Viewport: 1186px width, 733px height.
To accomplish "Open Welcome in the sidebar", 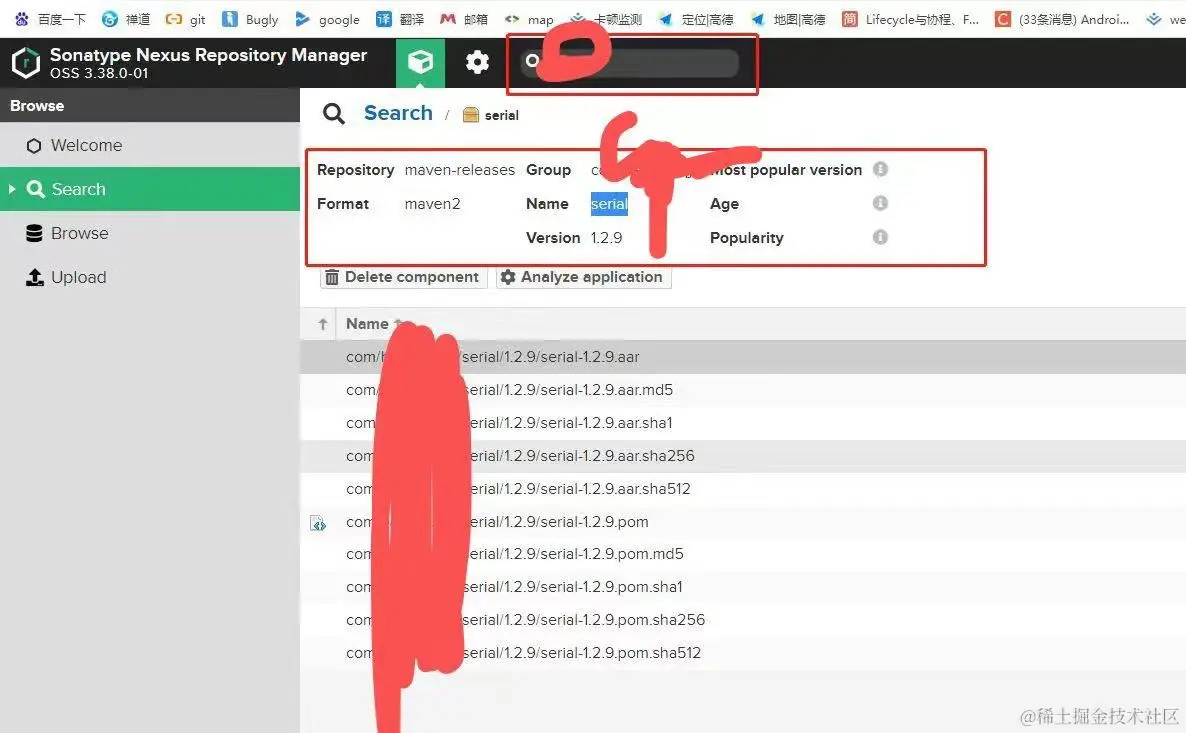I will [150, 145].
